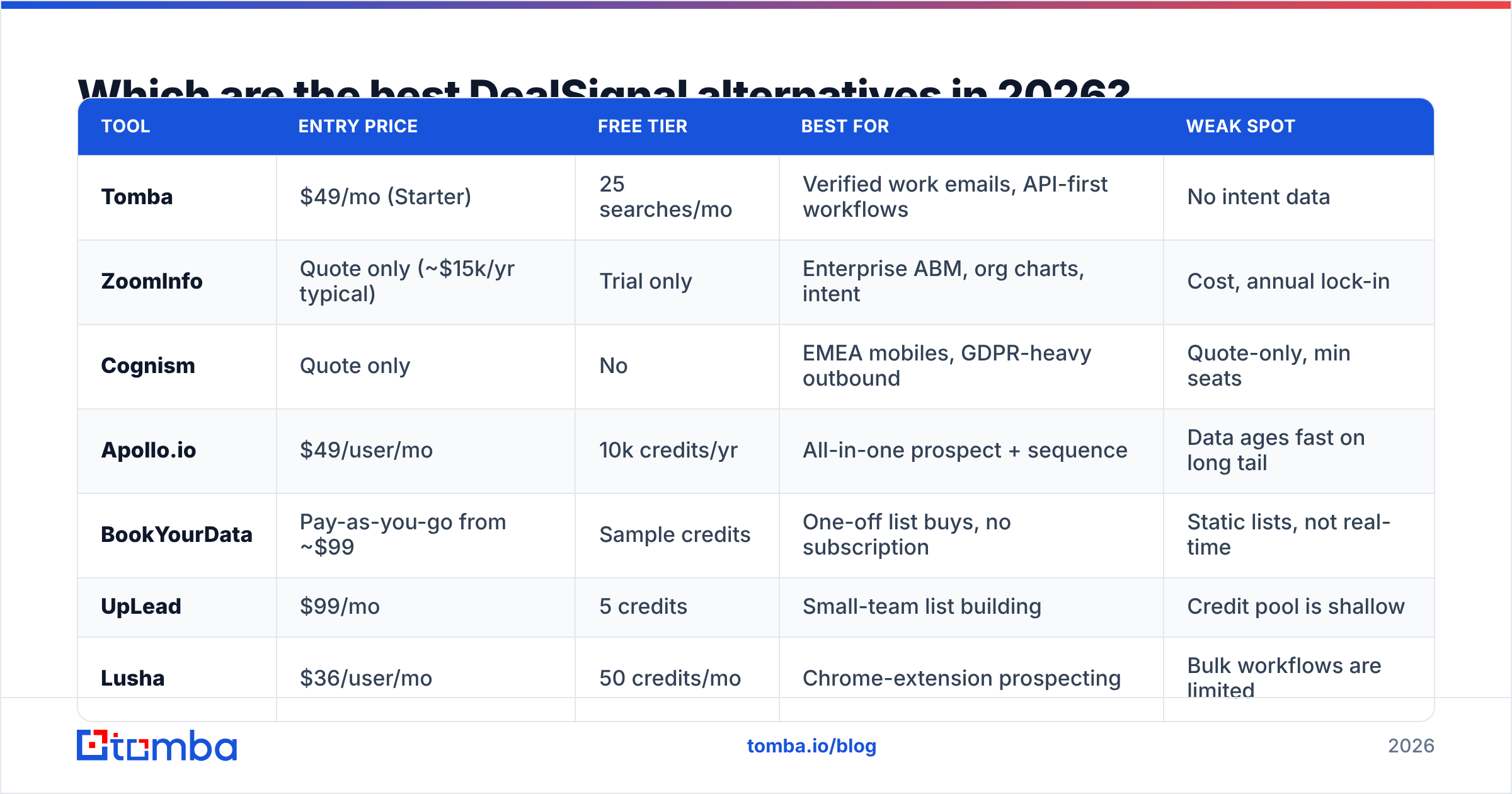Select the BookYourData tool name cell
Image resolution: width=1512 pixels, height=794 pixels.
click(176, 534)
